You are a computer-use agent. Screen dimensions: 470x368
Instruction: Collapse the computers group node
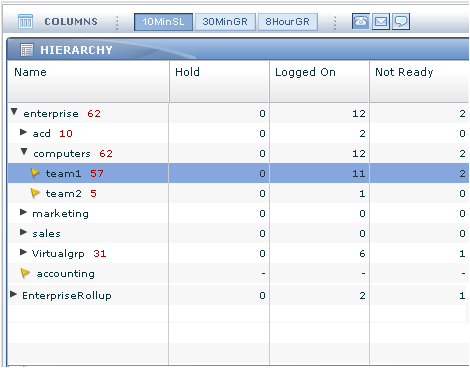click(x=24, y=152)
